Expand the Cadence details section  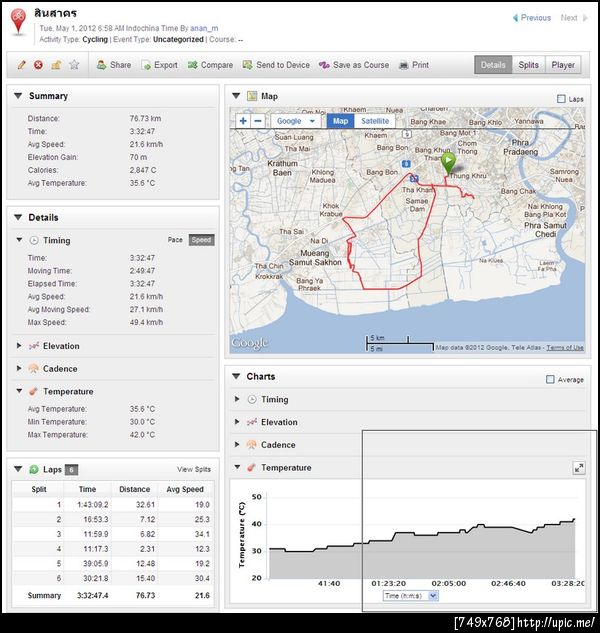pyautogui.click(x=19, y=368)
